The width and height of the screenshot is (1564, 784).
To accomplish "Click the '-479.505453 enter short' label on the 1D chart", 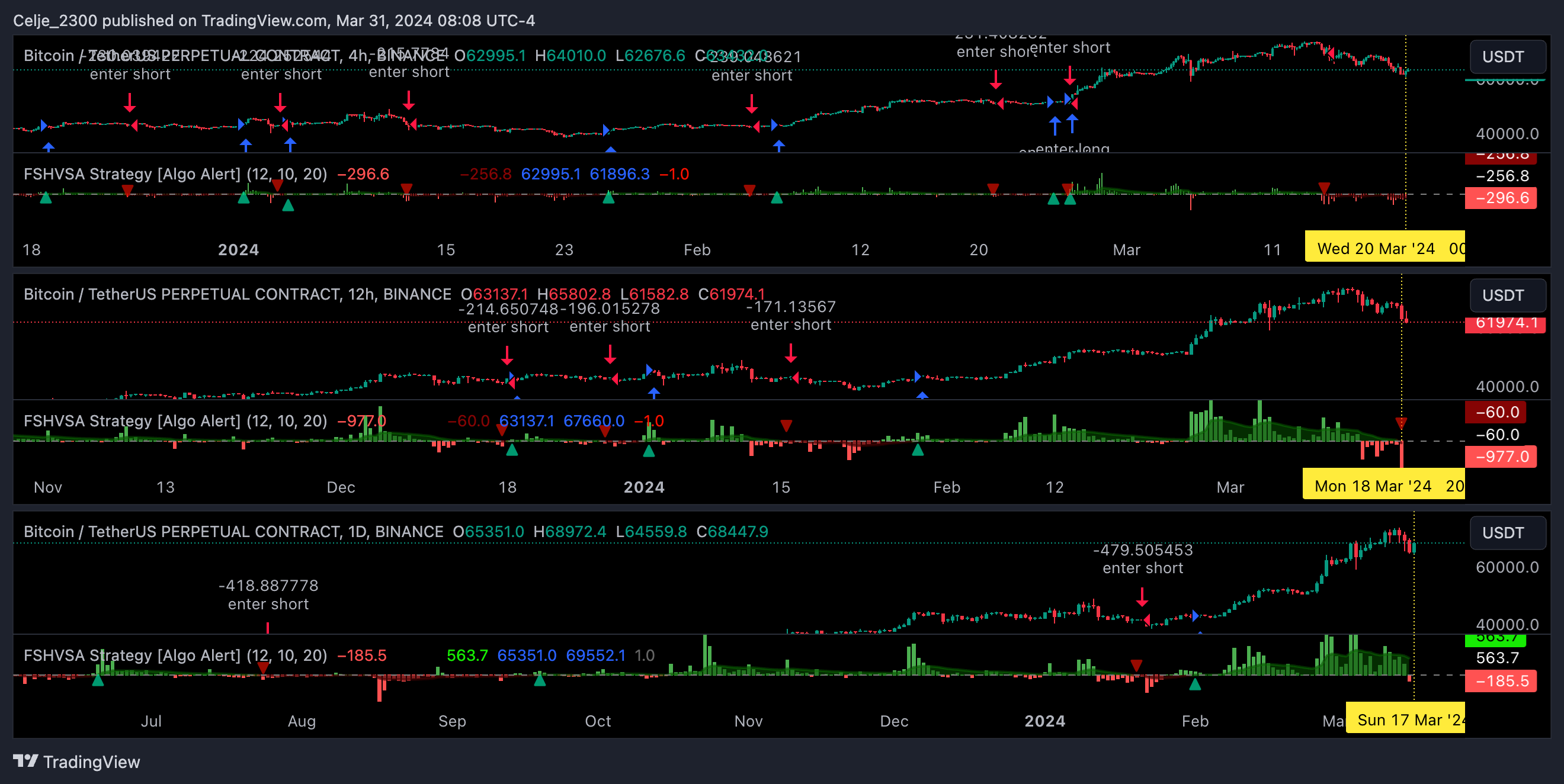I will 1143,559.
